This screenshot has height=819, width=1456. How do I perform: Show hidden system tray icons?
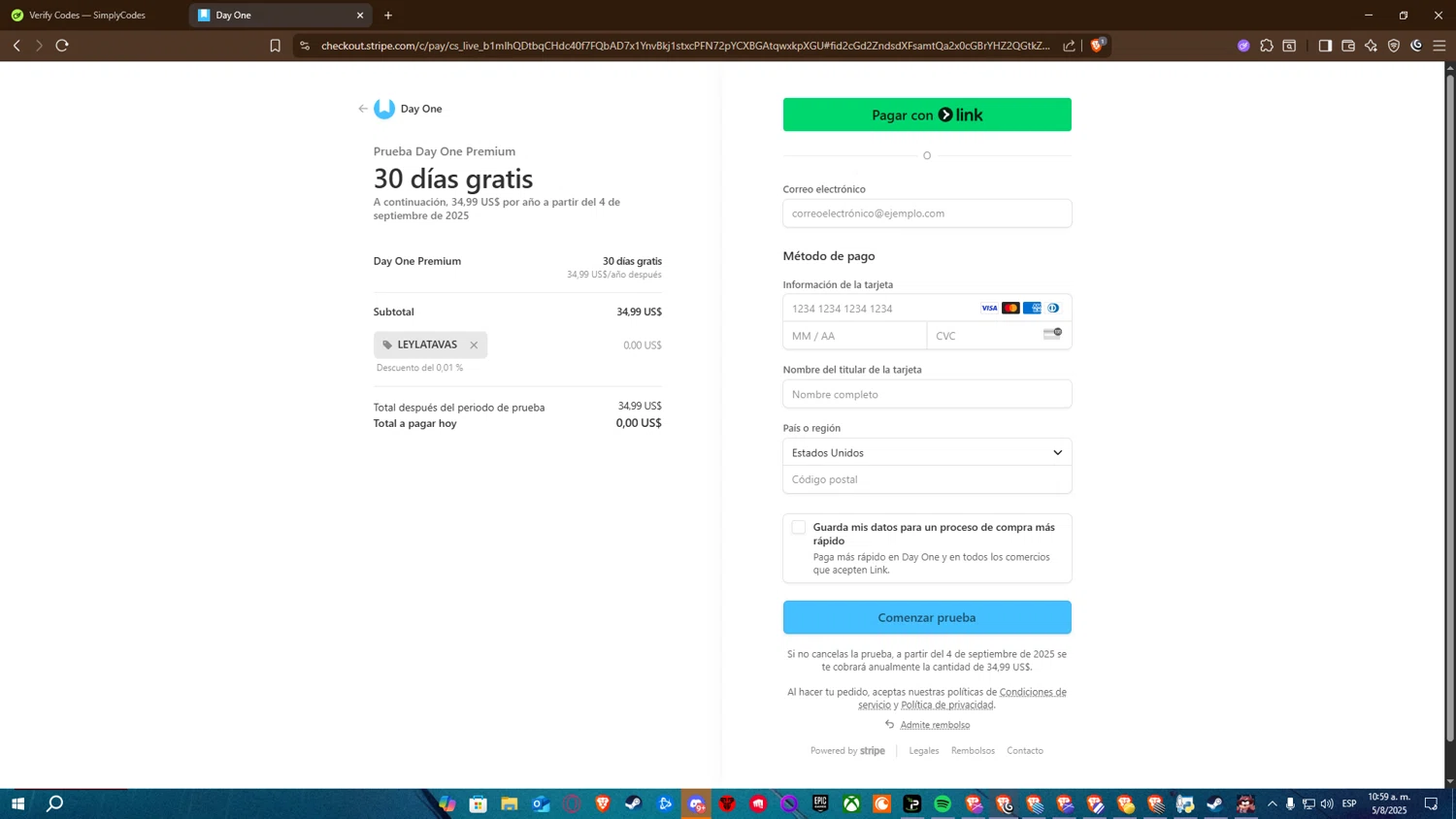click(x=1272, y=803)
